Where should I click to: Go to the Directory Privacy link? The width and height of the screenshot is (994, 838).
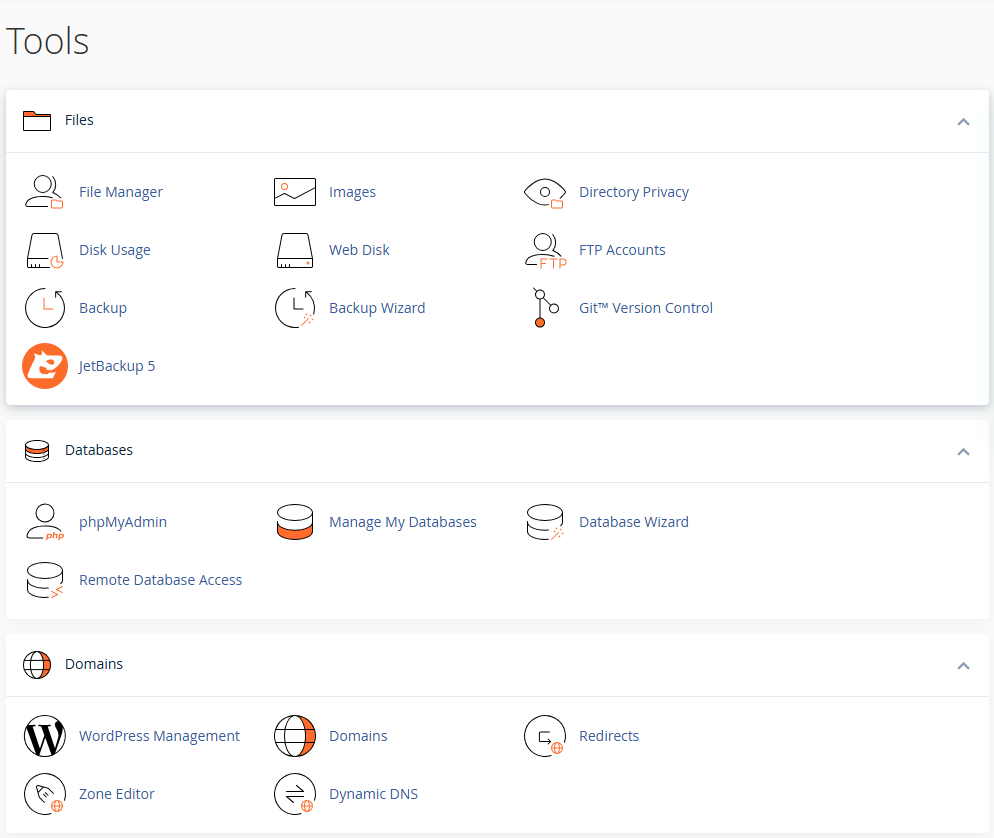coord(634,192)
